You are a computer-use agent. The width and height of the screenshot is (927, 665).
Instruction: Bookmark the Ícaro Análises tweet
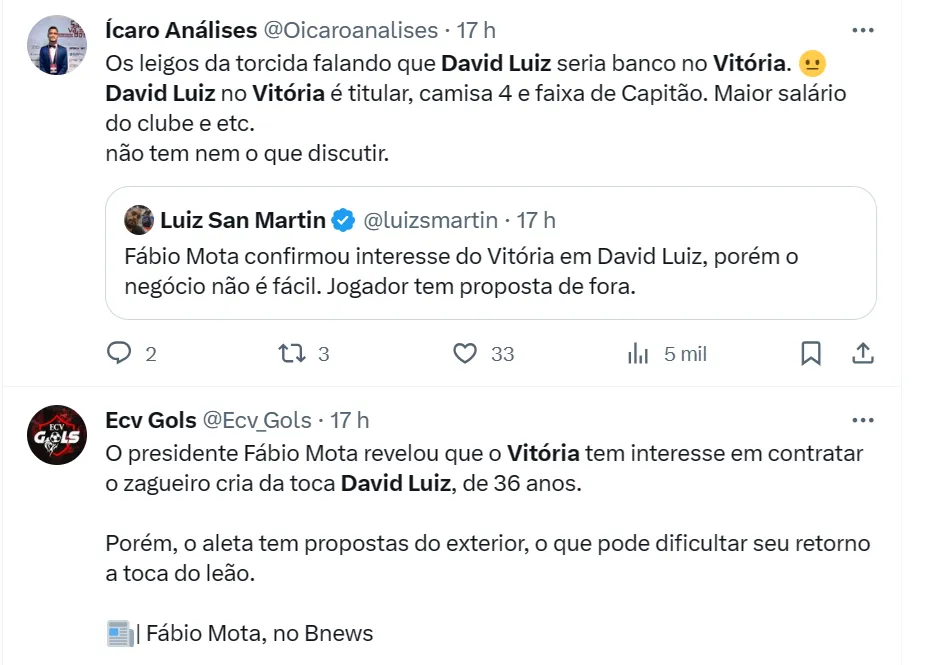point(811,353)
